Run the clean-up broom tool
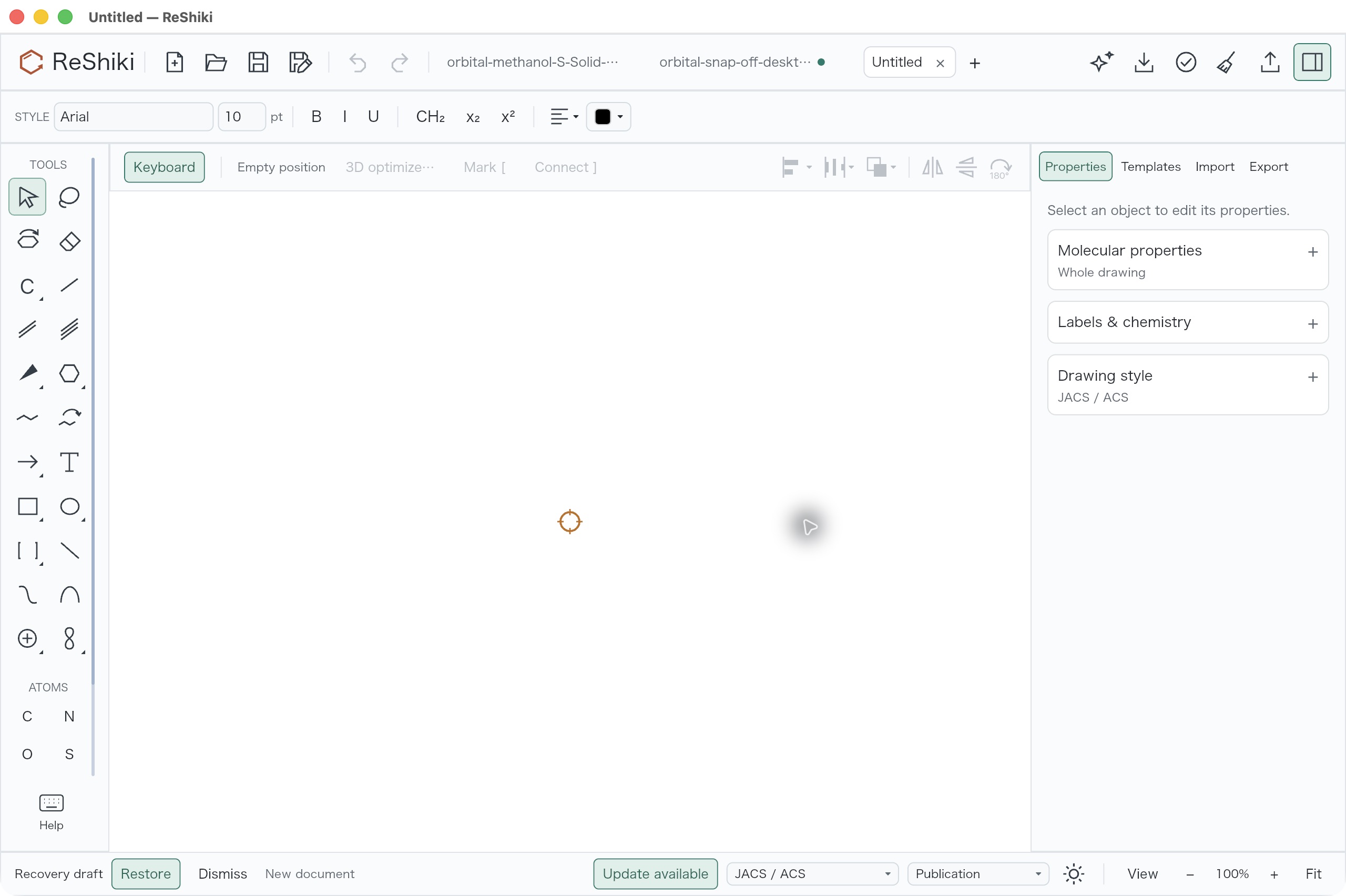1346x896 pixels. [x=1226, y=62]
